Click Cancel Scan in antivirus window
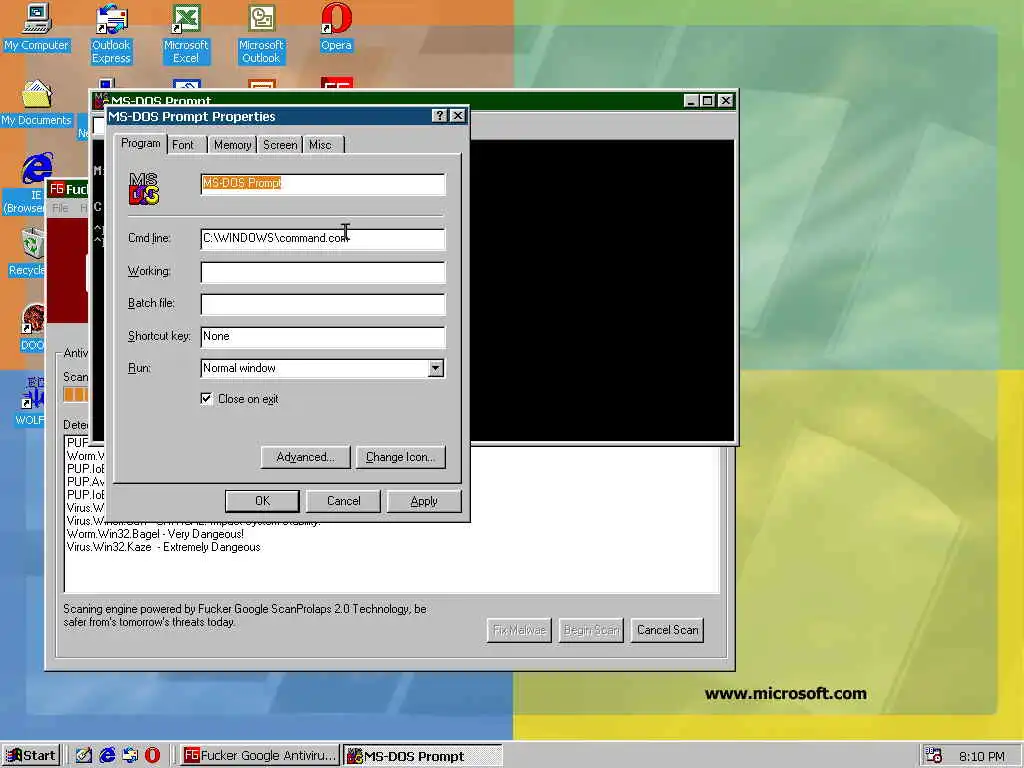1024x768 pixels. pyautogui.click(x=667, y=630)
